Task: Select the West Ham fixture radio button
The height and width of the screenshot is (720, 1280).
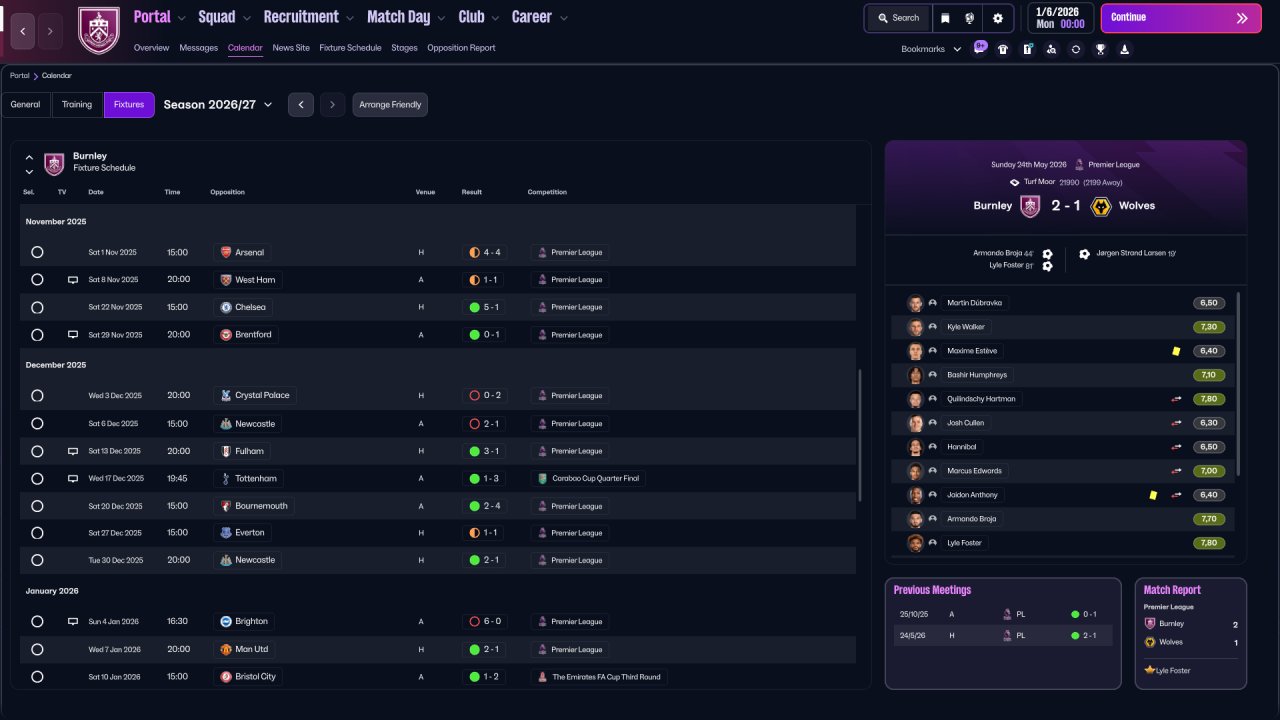Action: 37,280
